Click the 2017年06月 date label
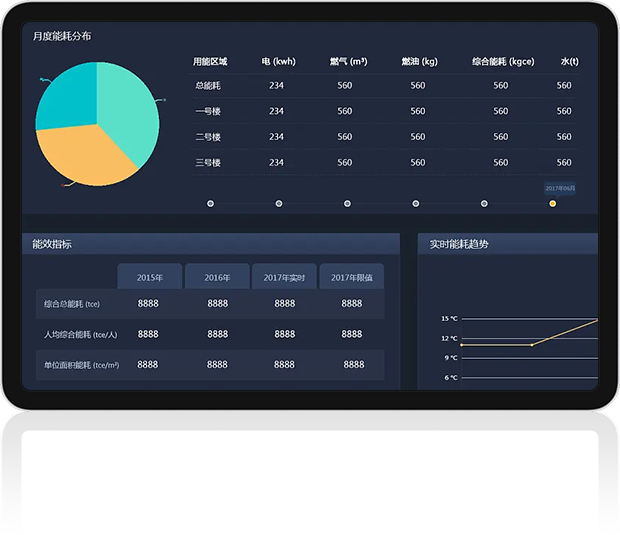620x535 pixels. [x=560, y=188]
